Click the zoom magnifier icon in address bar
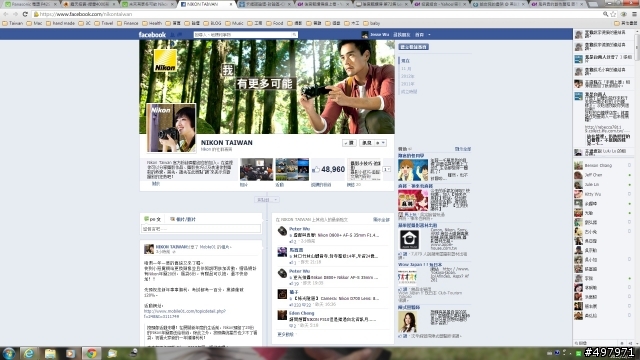 click(605, 14)
